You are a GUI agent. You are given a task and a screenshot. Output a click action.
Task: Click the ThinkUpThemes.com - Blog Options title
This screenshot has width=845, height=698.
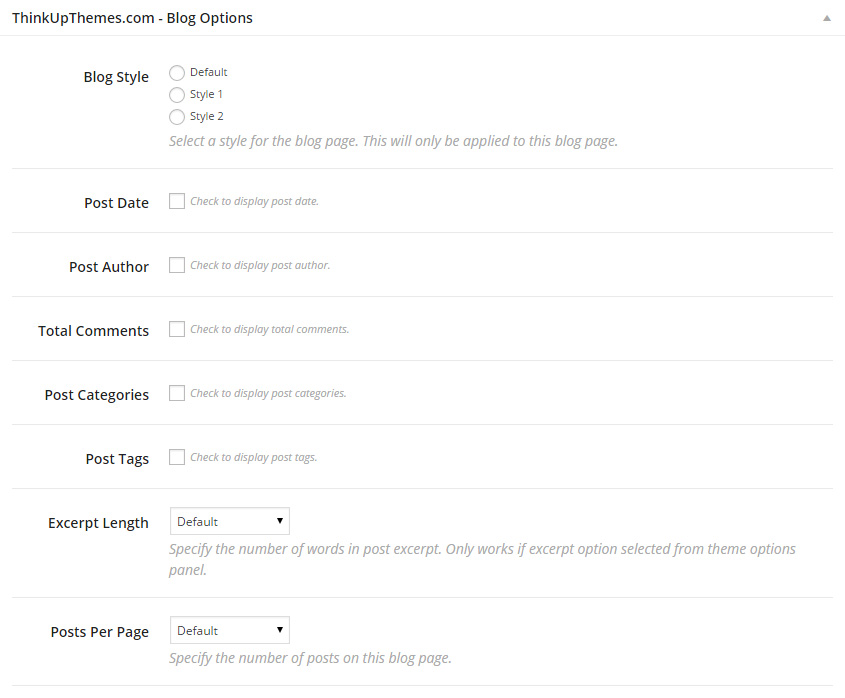pyautogui.click(x=132, y=18)
